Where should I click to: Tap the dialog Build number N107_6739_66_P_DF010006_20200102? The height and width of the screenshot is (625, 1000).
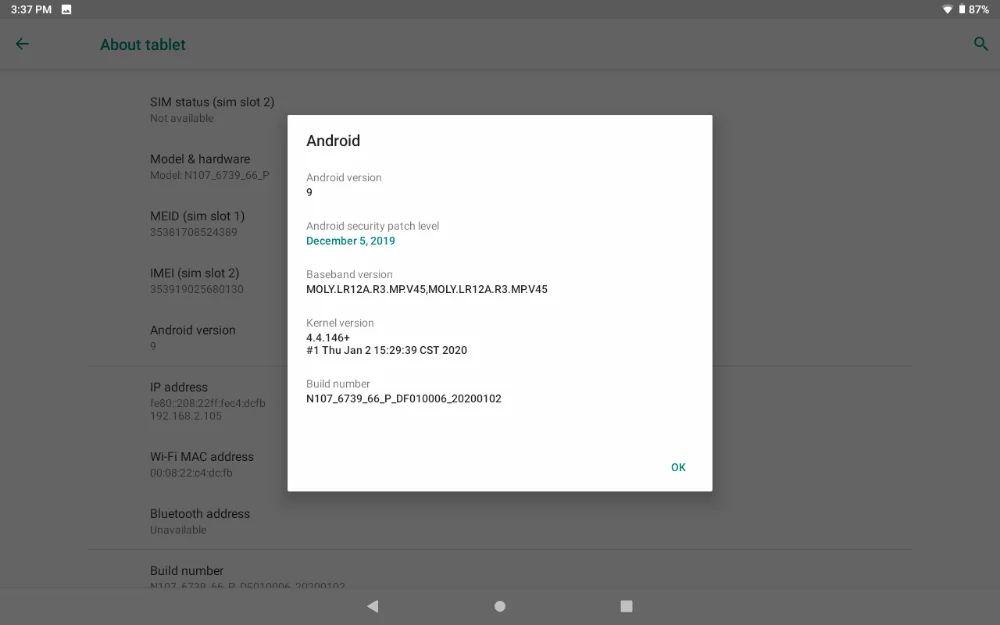[x=404, y=399]
